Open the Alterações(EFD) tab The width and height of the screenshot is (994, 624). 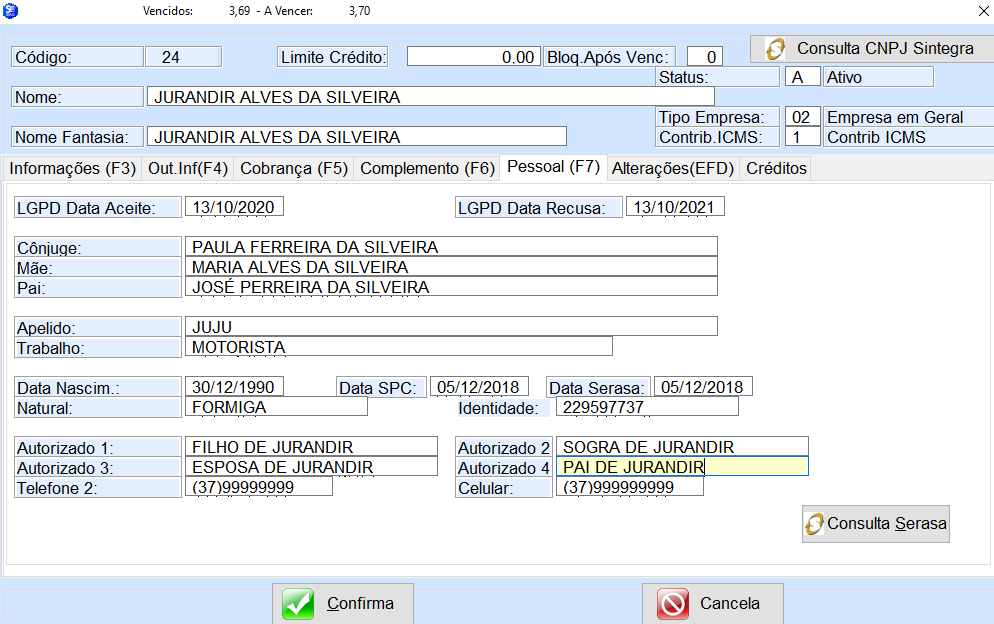(672, 168)
